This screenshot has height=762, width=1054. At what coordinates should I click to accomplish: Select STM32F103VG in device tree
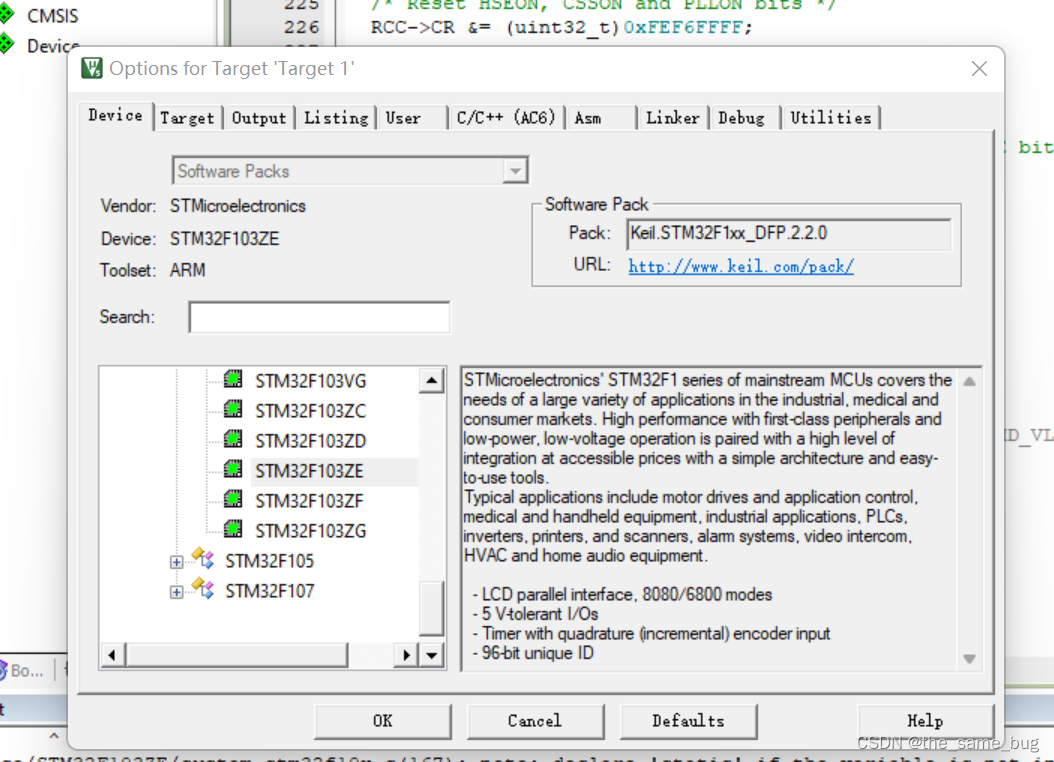tap(311, 381)
